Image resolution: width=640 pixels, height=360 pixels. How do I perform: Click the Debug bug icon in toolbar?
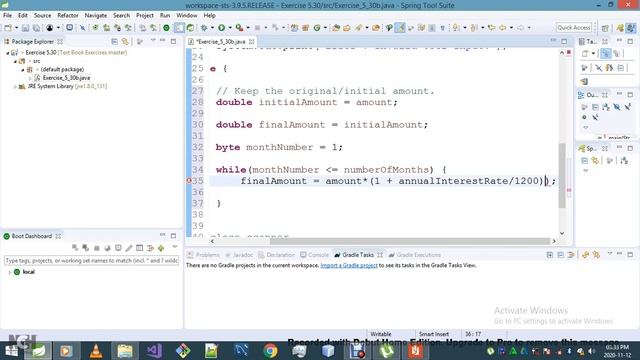click(x=204, y=28)
